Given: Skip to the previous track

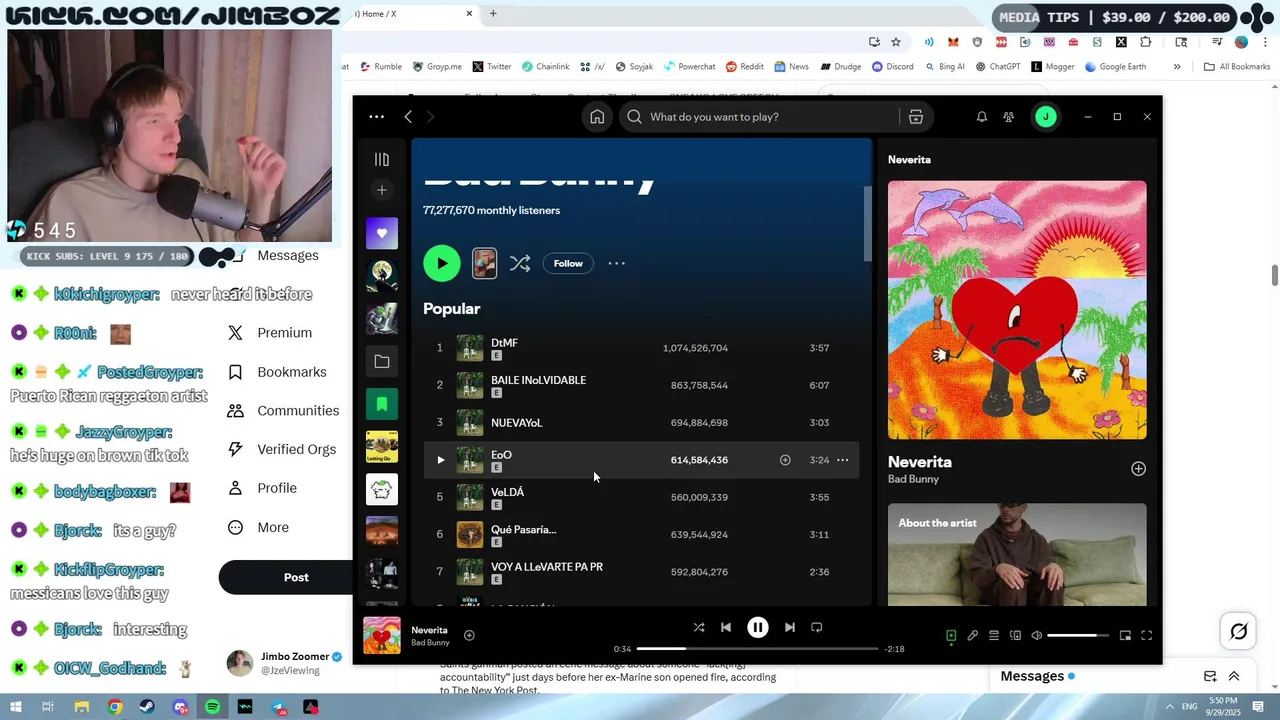Looking at the screenshot, I should pyautogui.click(x=726, y=627).
